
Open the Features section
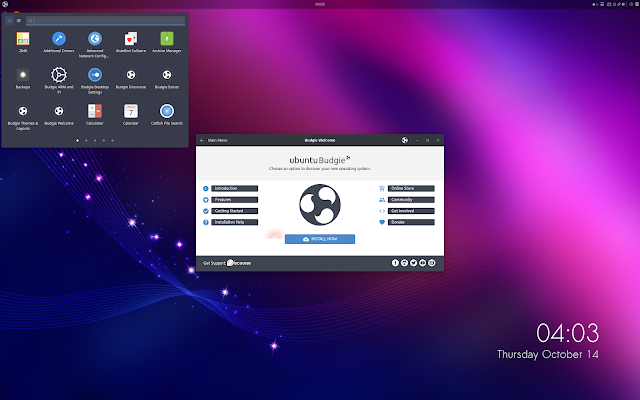point(234,200)
